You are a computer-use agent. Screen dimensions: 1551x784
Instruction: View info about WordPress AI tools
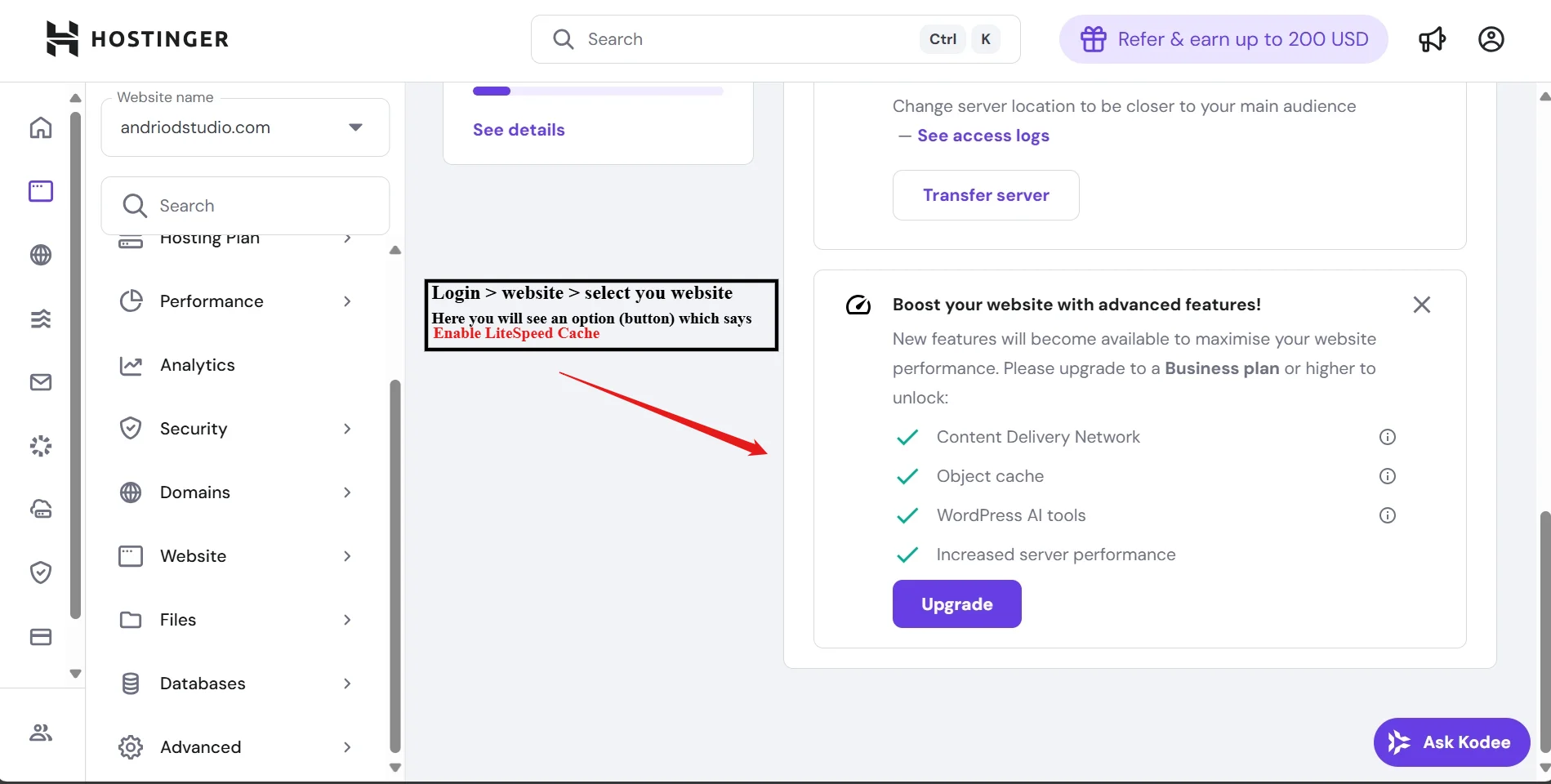[1387, 515]
